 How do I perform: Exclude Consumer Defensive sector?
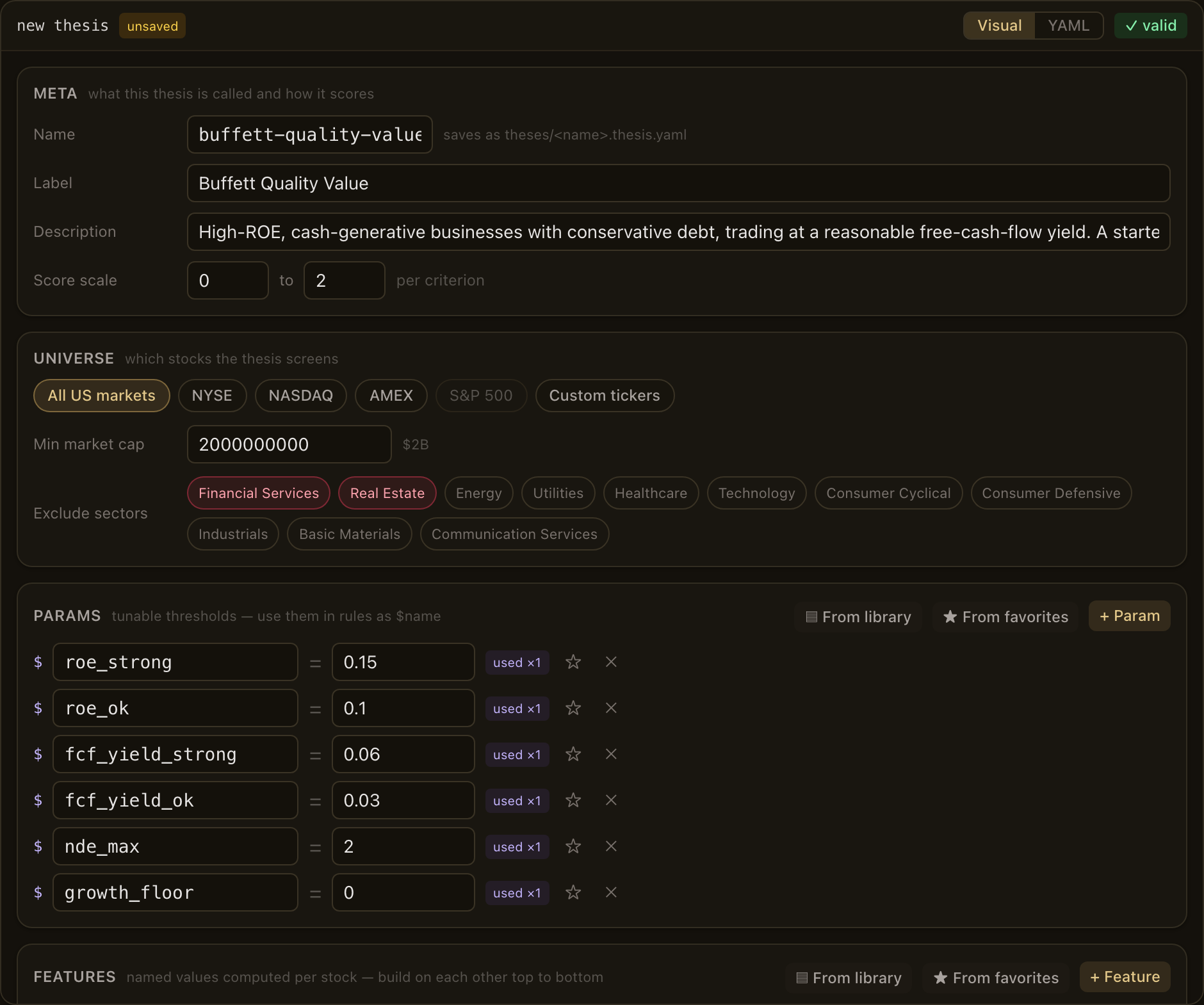click(x=1051, y=493)
